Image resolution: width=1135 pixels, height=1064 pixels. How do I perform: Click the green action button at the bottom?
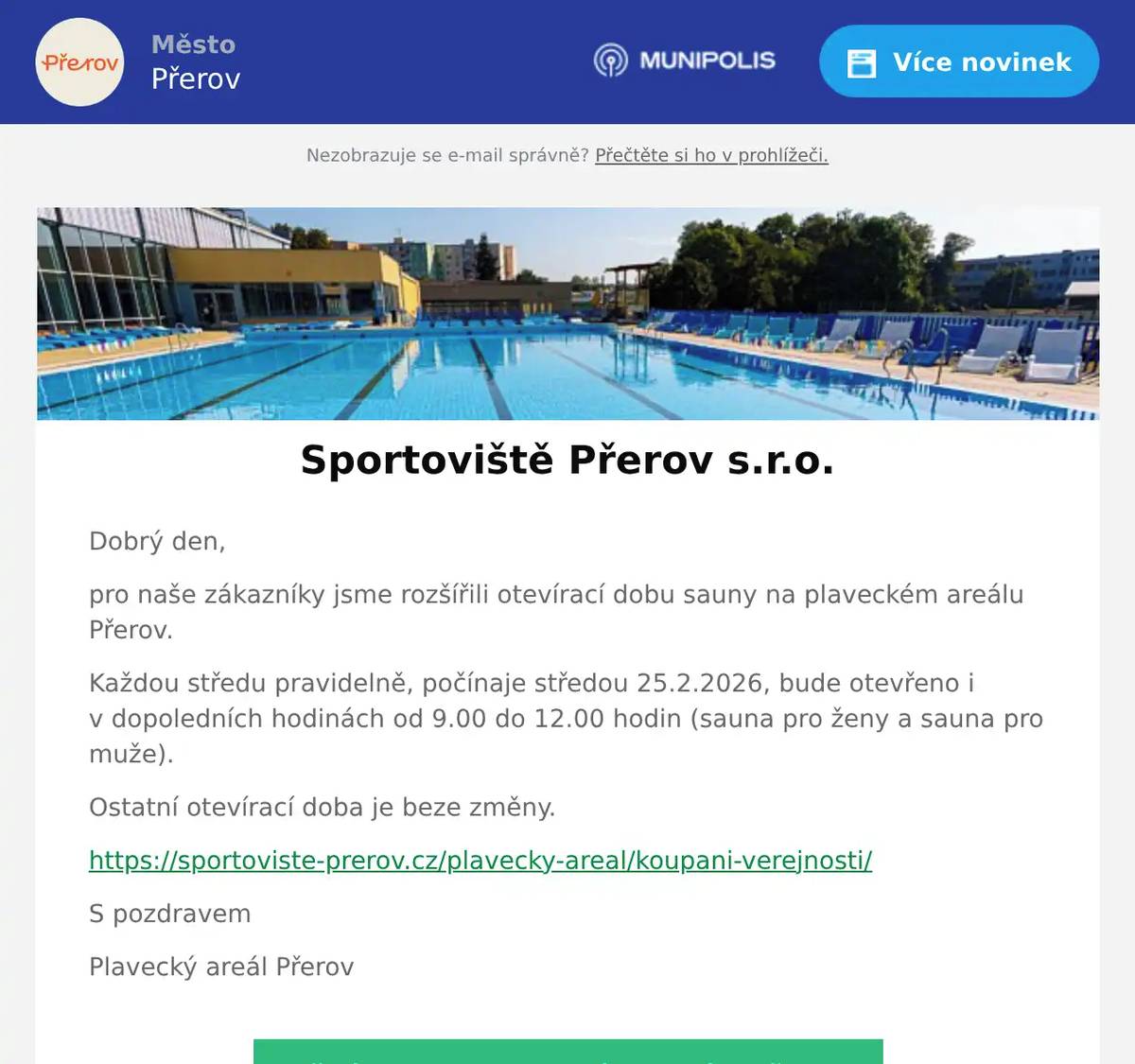(x=567, y=1053)
